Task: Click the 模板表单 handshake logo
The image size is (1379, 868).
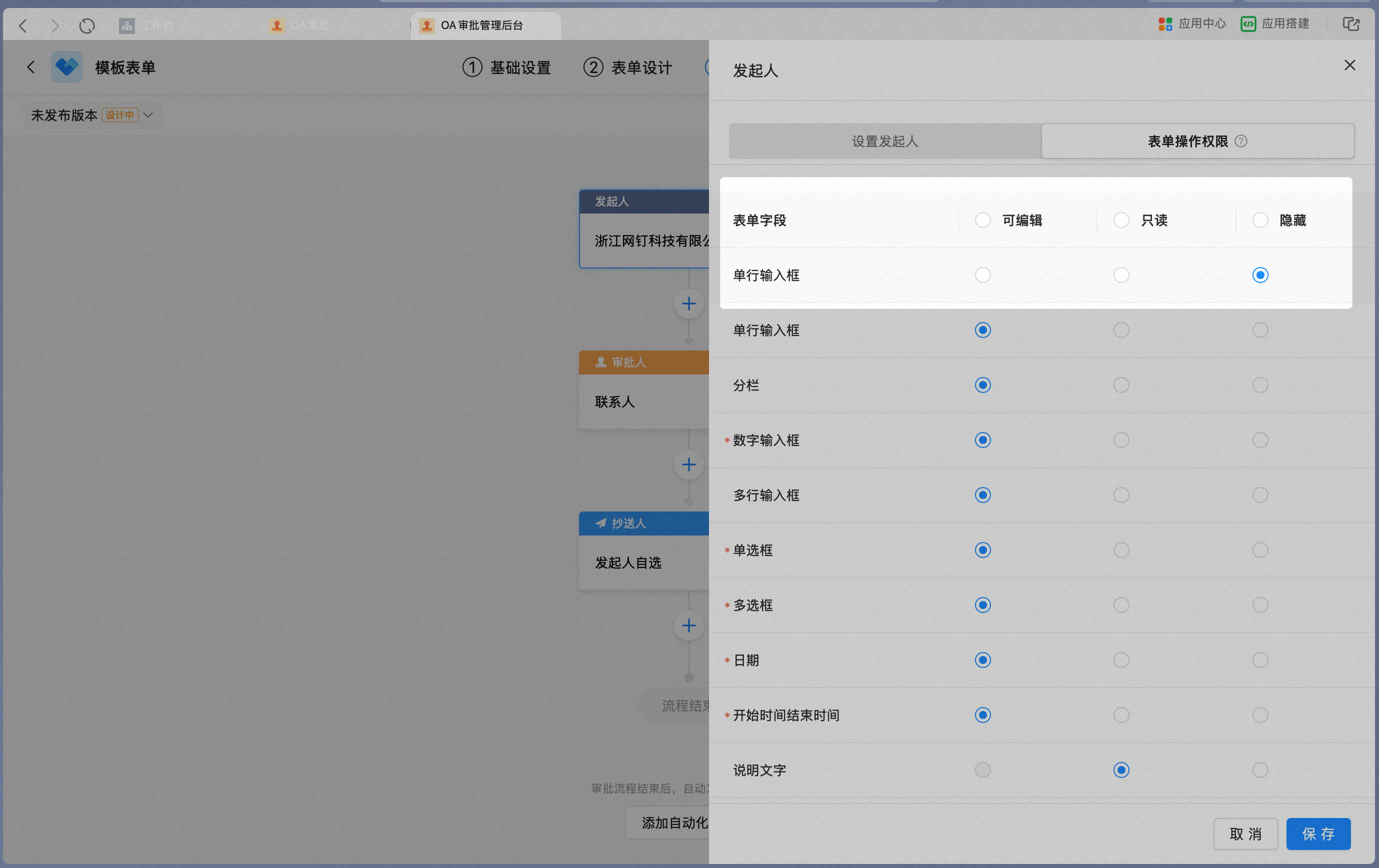Action: pyautogui.click(x=67, y=67)
